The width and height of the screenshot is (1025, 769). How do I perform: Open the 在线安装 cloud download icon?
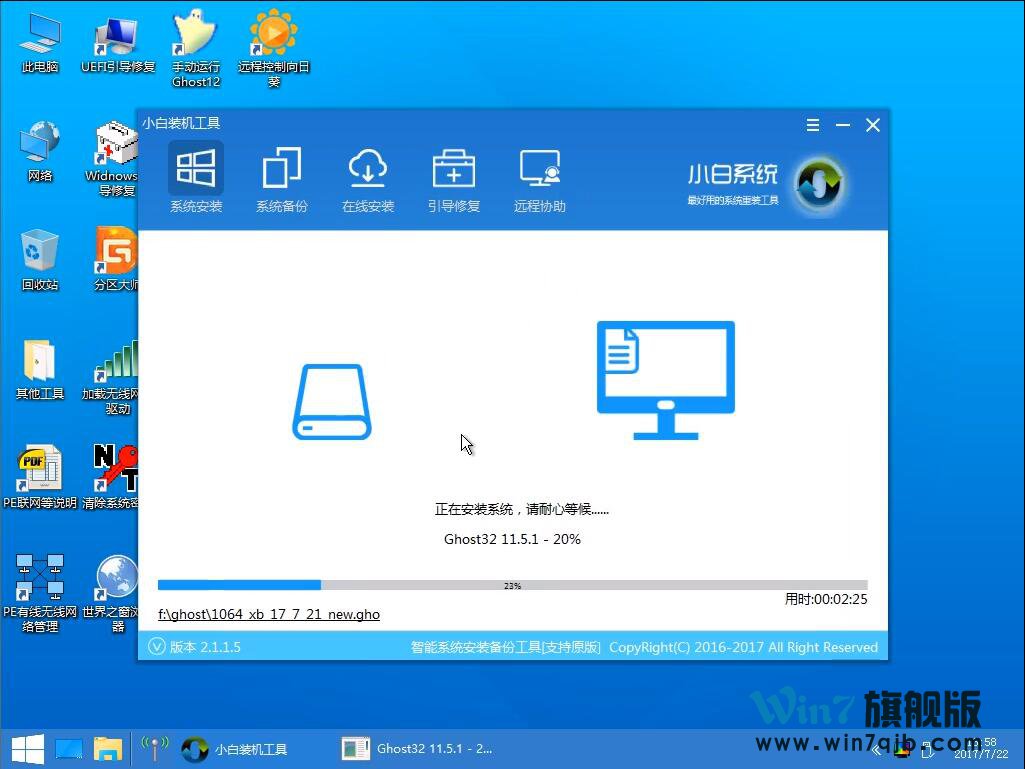(368, 177)
